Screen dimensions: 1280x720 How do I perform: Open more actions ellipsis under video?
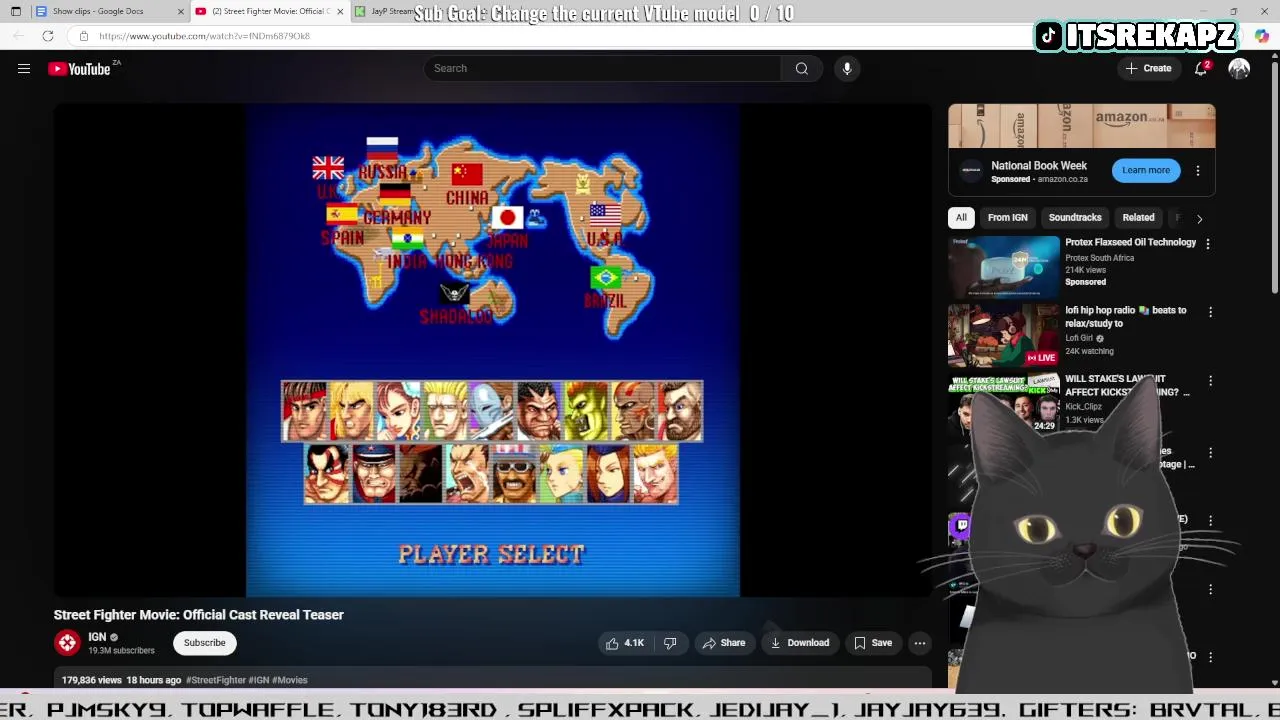pyautogui.click(x=920, y=643)
